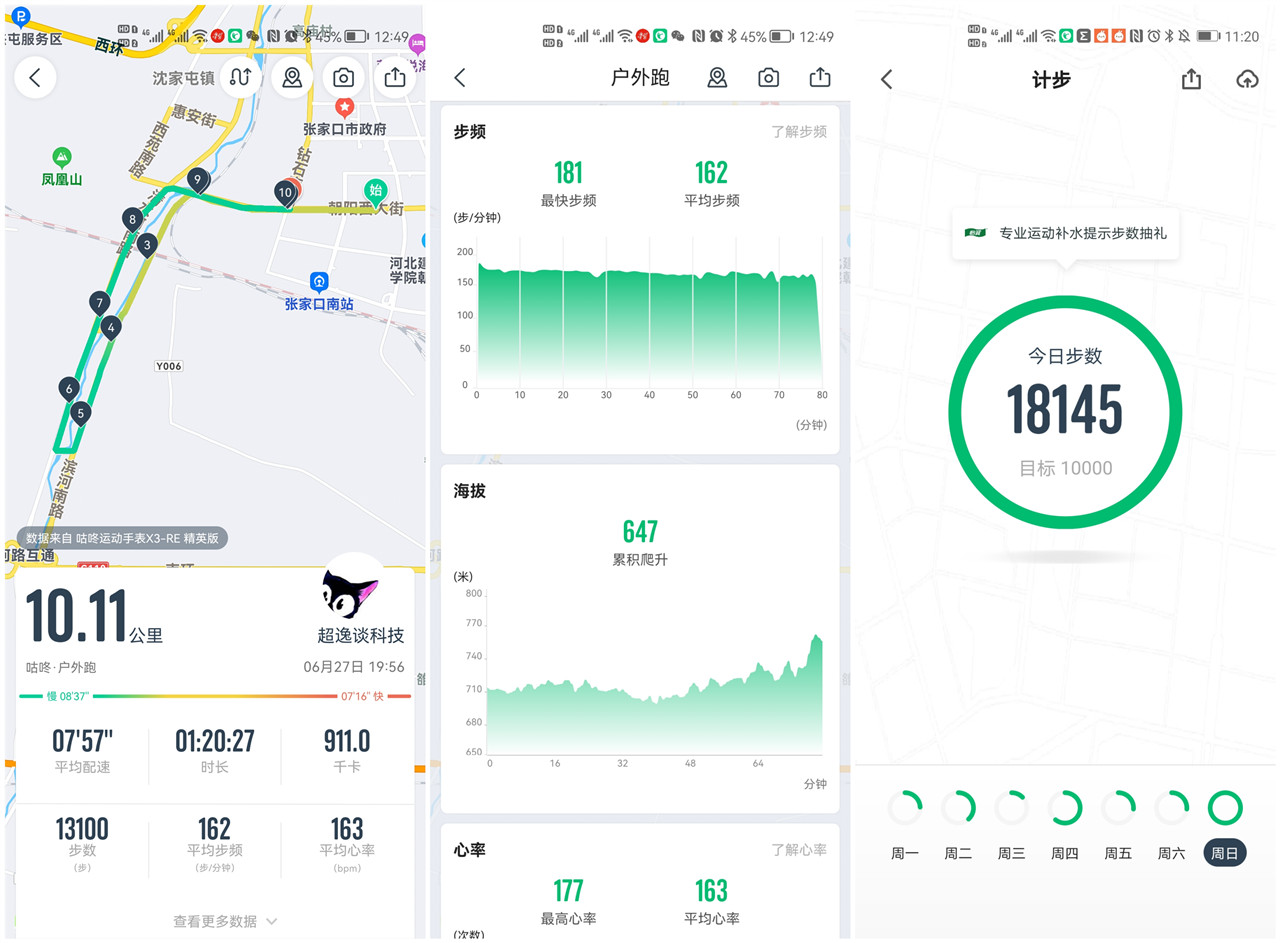Screen dimensions: 1280x943
Task: Tap the 沈家屯镇 map label
Action: 183,78
